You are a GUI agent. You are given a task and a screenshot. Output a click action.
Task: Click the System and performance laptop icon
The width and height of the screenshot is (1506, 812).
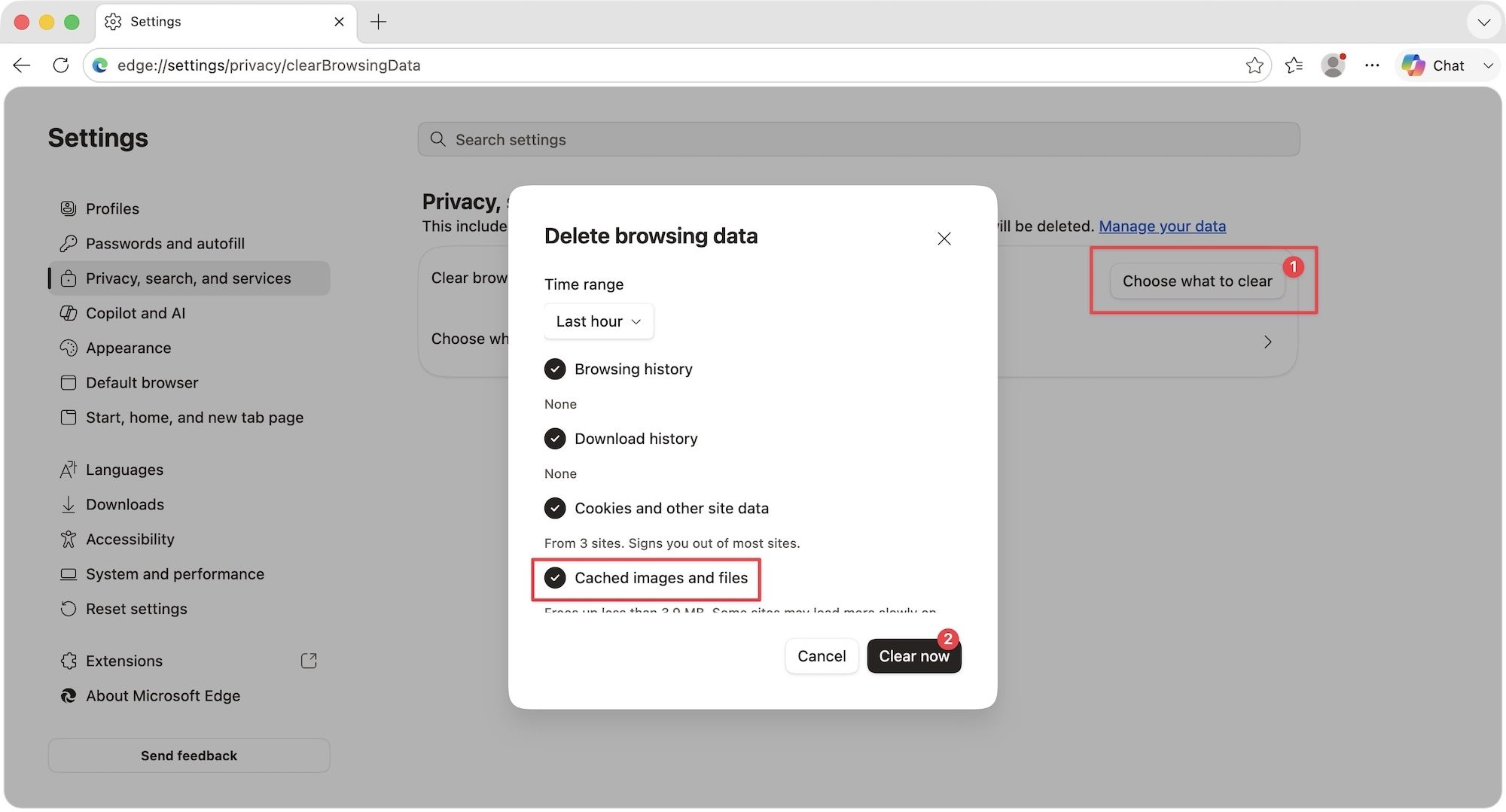pos(69,574)
